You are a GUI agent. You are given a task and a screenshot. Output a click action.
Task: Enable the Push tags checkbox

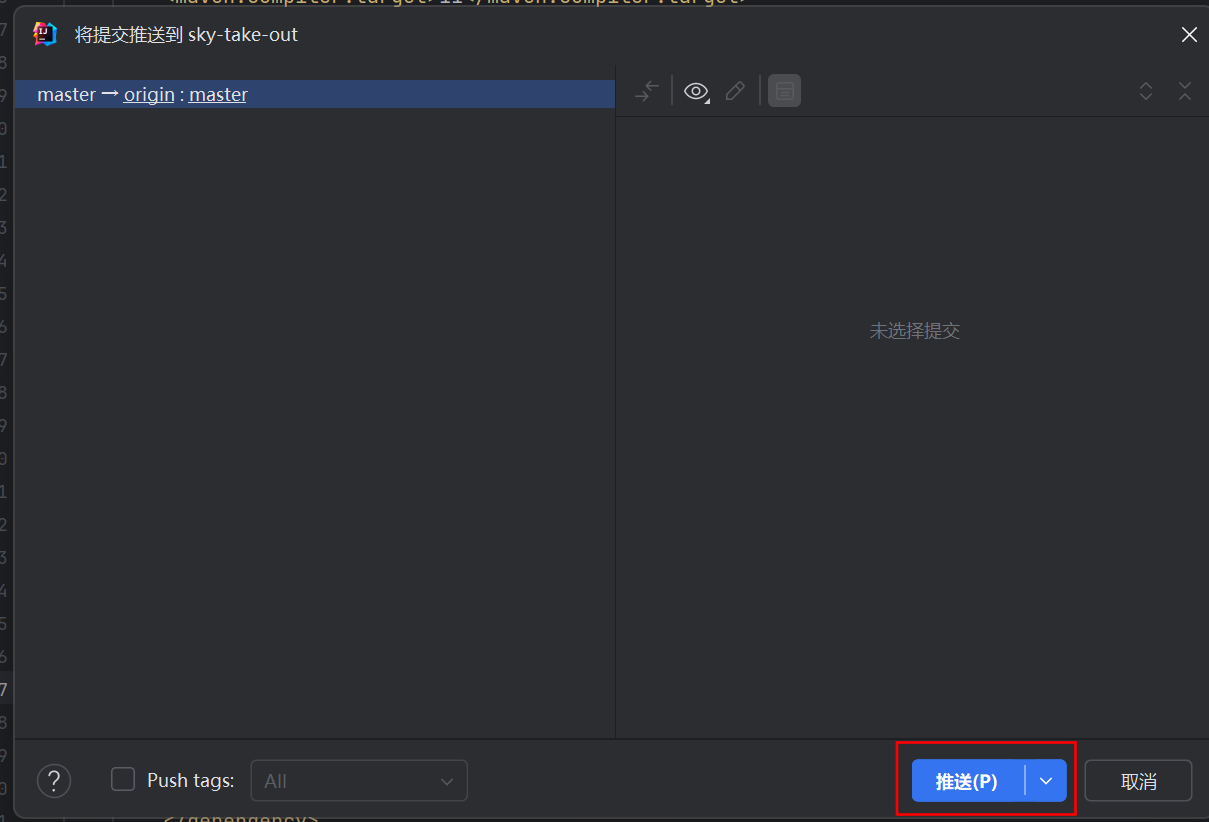123,779
